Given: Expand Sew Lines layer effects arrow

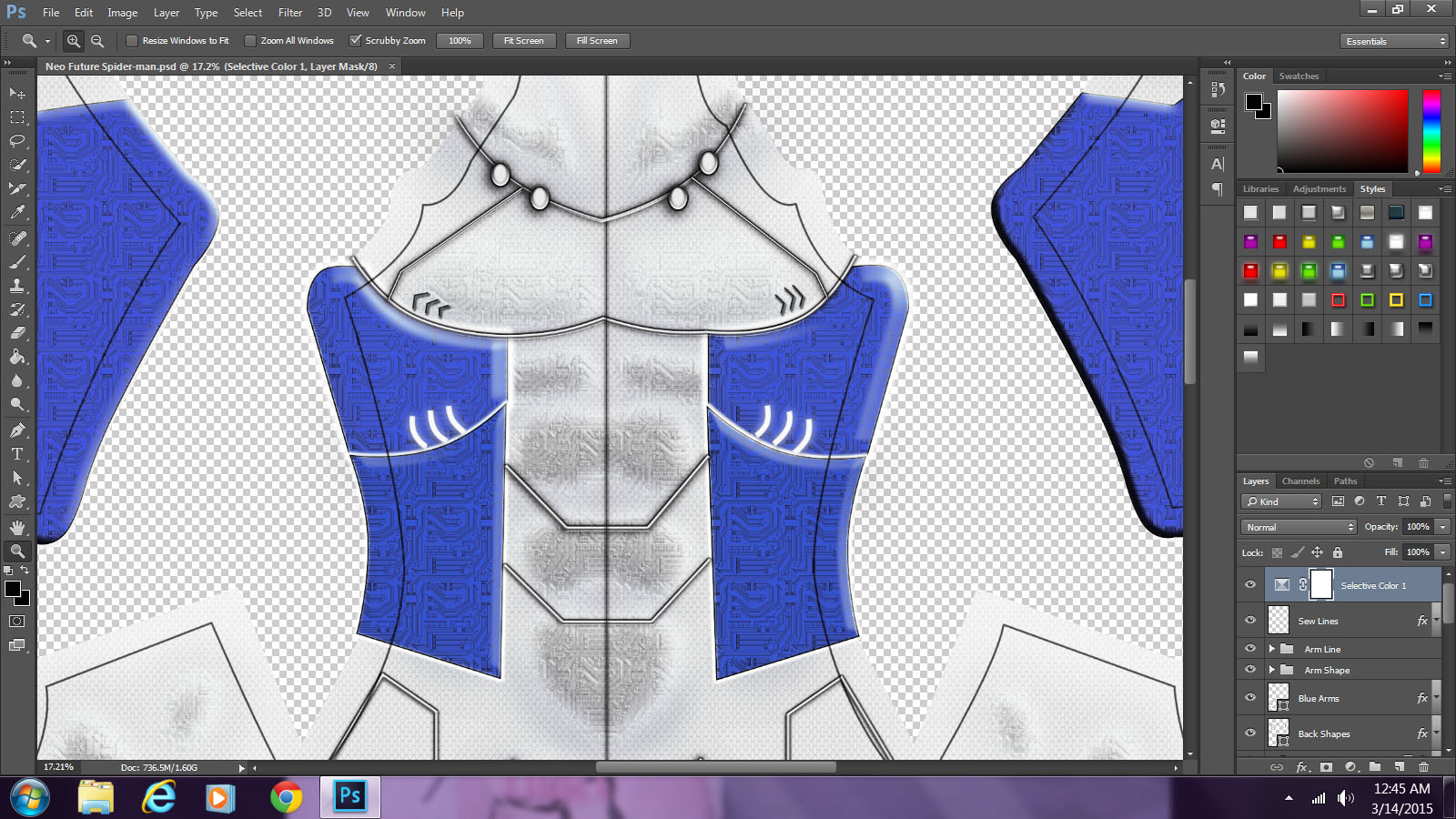Looking at the screenshot, I should click(x=1436, y=621).
